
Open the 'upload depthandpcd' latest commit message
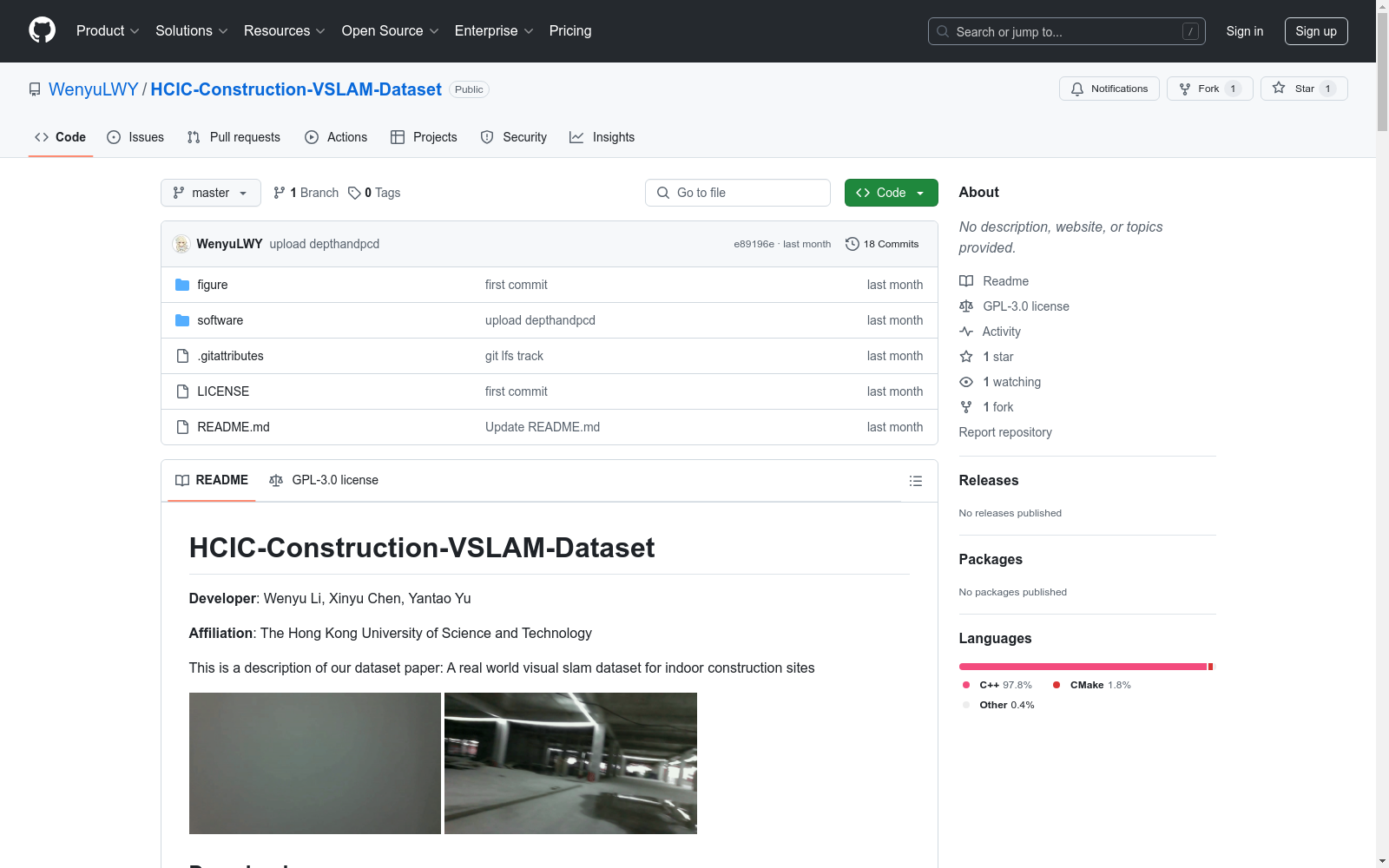pyautogui.click(x=325, y=244)
